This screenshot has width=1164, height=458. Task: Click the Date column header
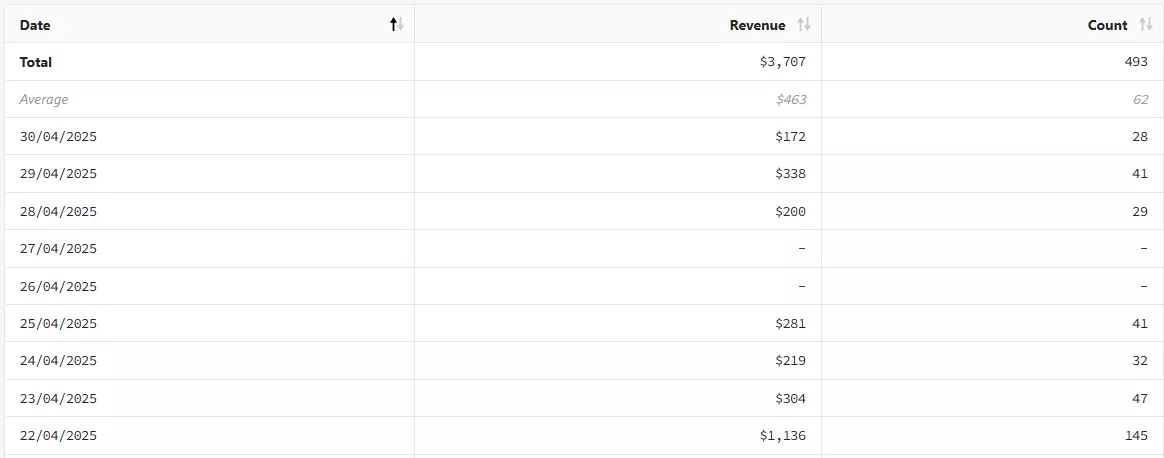point(210,24)
